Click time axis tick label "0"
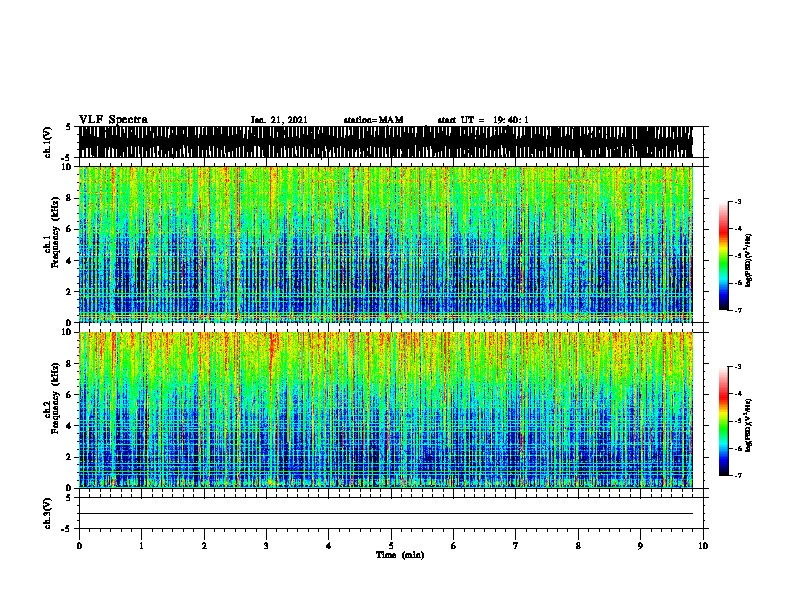This screenshot has height=612, width=792. tap(79, 546)
